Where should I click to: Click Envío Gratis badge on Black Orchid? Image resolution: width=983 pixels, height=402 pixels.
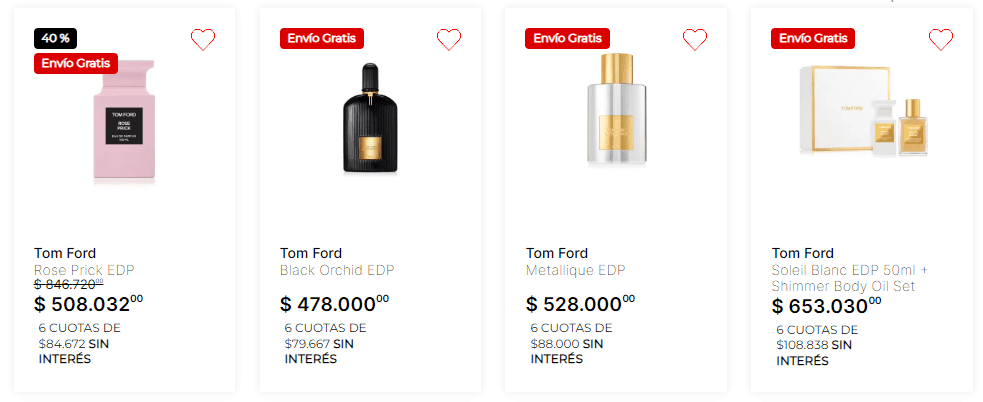tap(322, 38)
